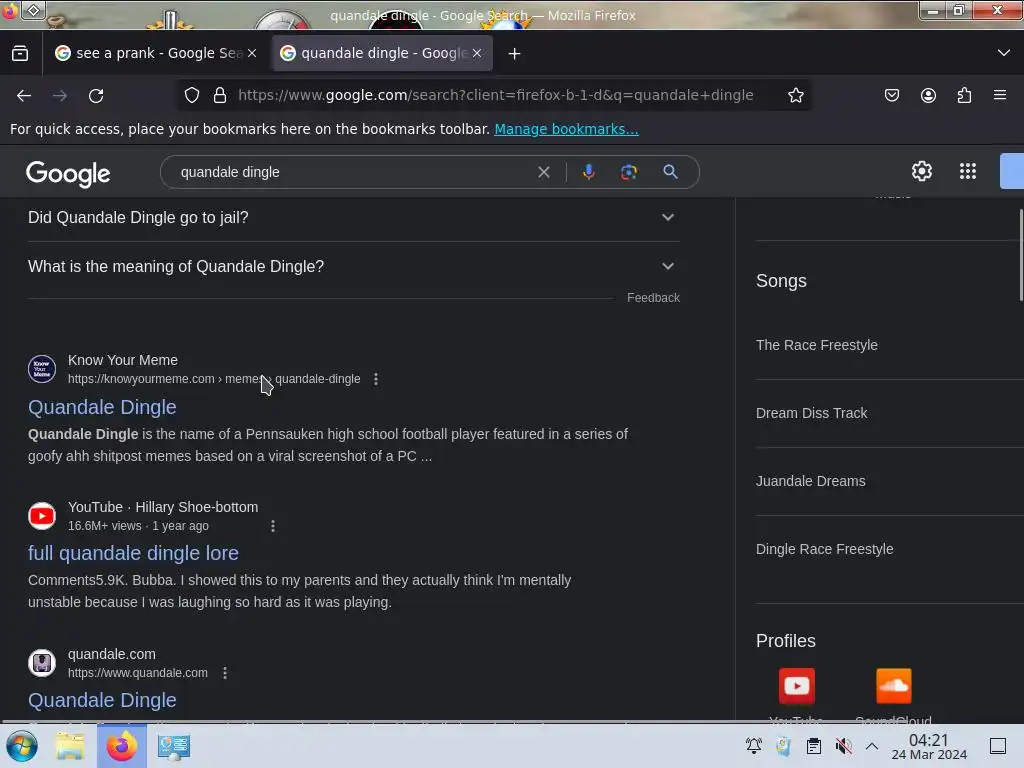Open the tracking protection shield icon
This screenshot has width=1024, height=768.
tap(192, 95)
